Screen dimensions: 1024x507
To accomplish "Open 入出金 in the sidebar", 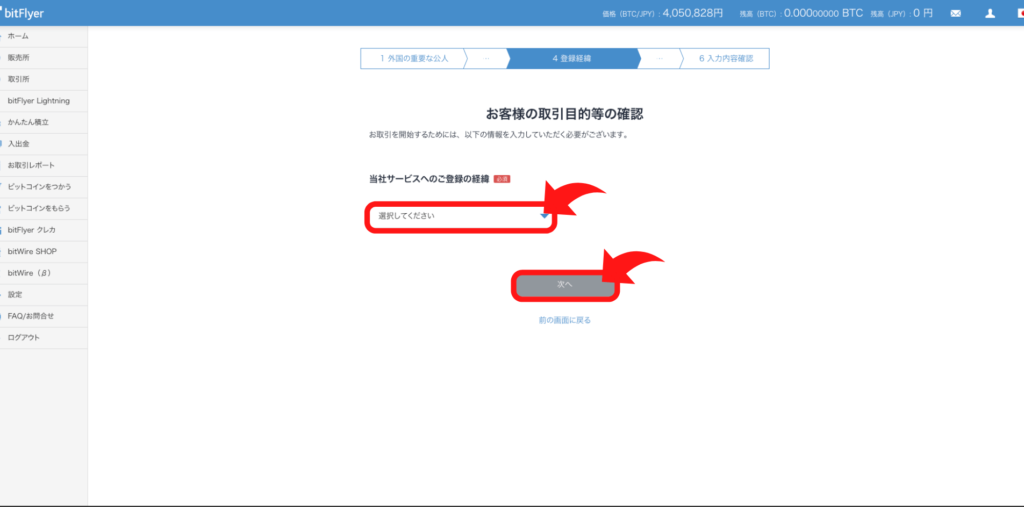I will pyautogui.click(x=44, y=144).
